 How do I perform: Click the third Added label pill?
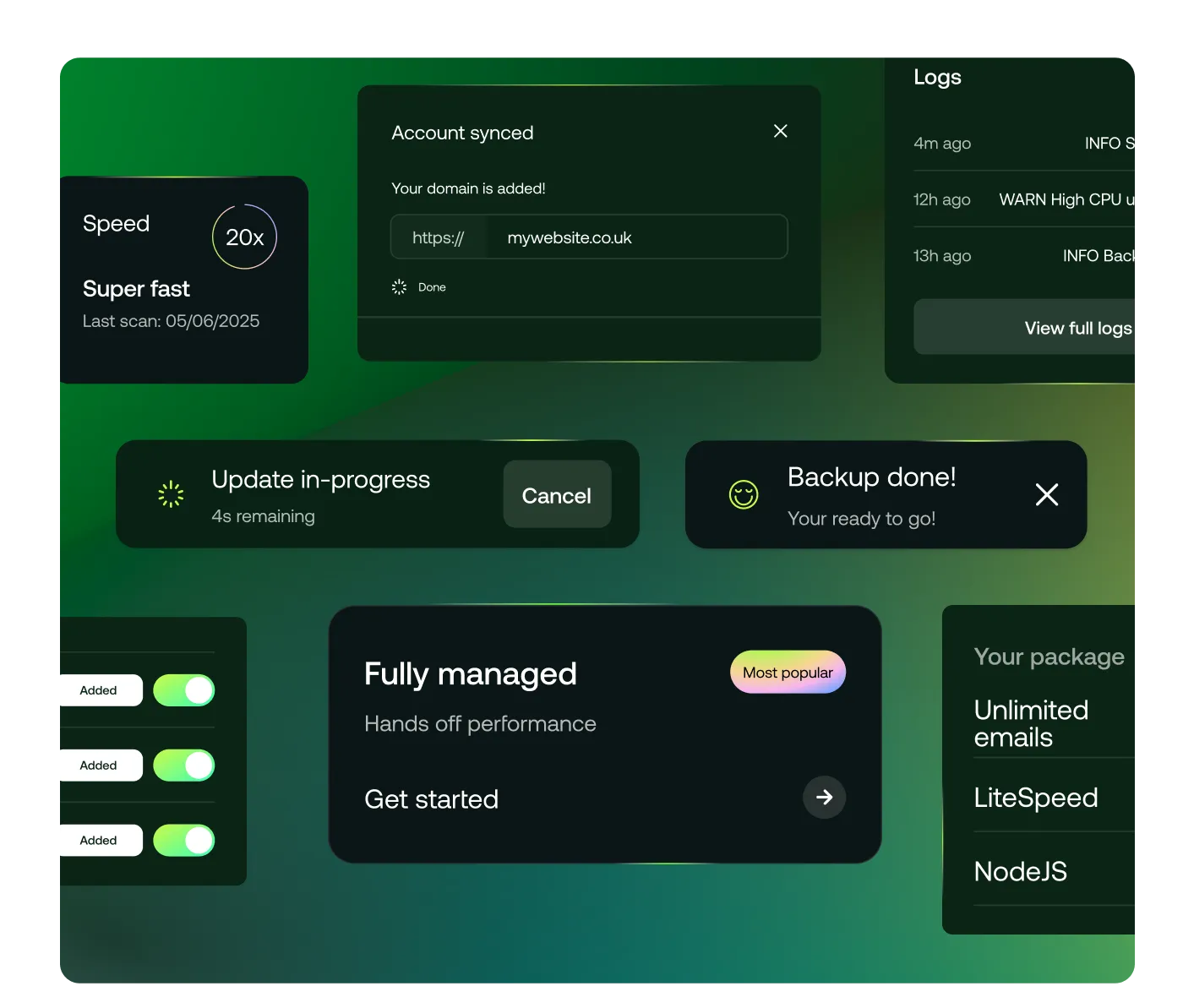(101, 840)
